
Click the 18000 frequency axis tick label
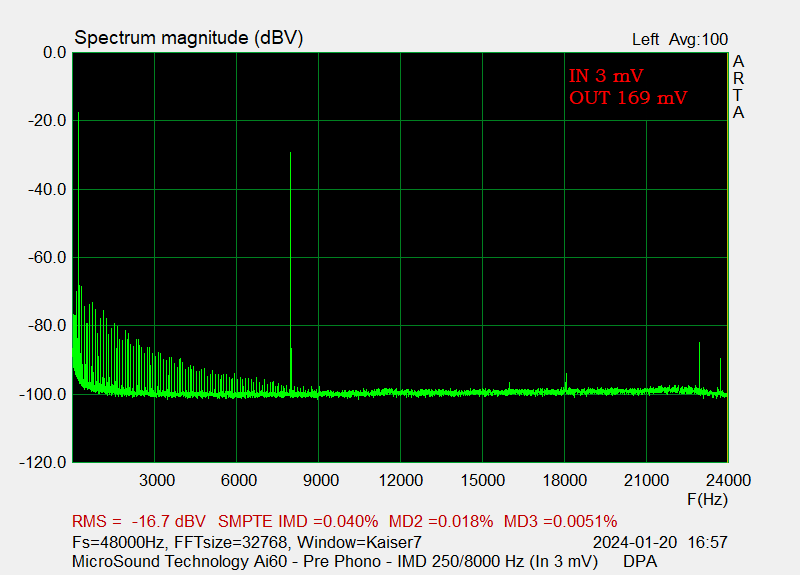pos(564,480)
